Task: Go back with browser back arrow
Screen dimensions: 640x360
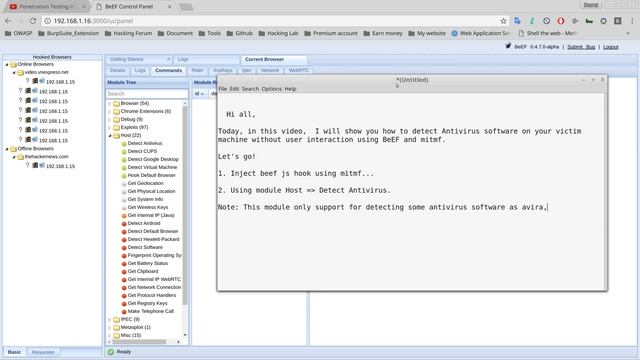Action: click(8, 21)
